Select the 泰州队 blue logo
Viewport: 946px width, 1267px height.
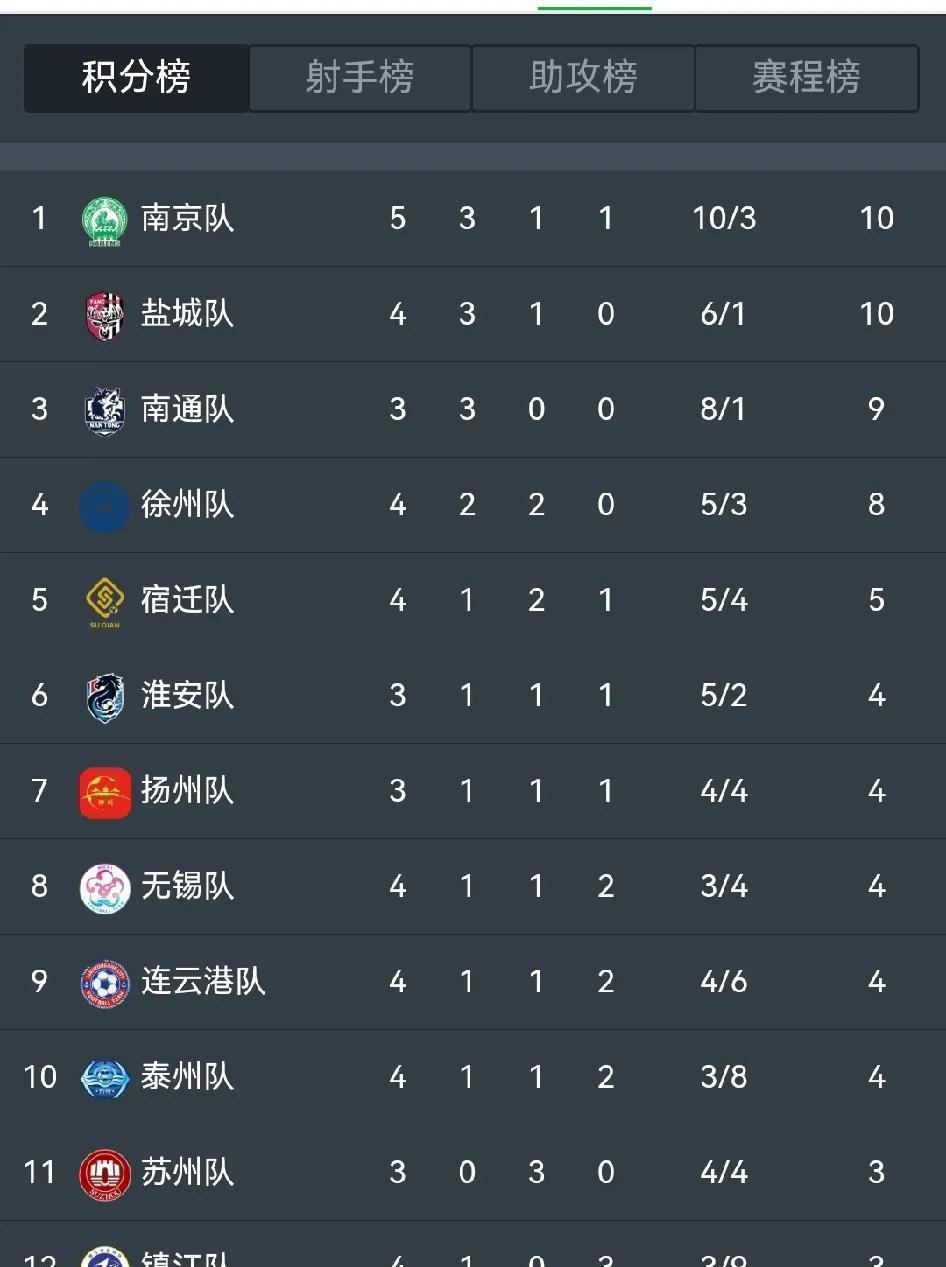click(x=105, y=1079)
